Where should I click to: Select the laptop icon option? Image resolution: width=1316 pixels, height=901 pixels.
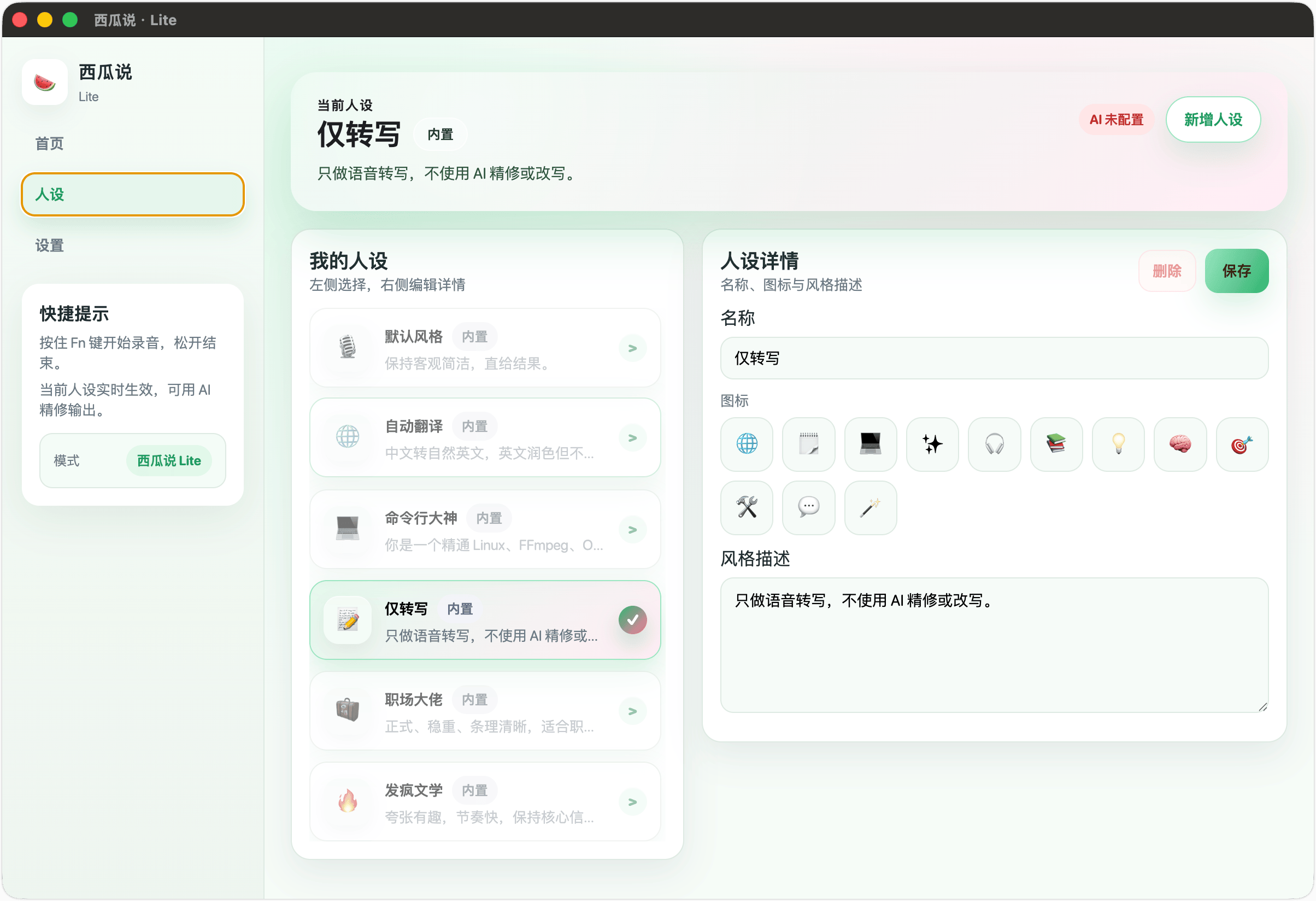tap(871, 444)
